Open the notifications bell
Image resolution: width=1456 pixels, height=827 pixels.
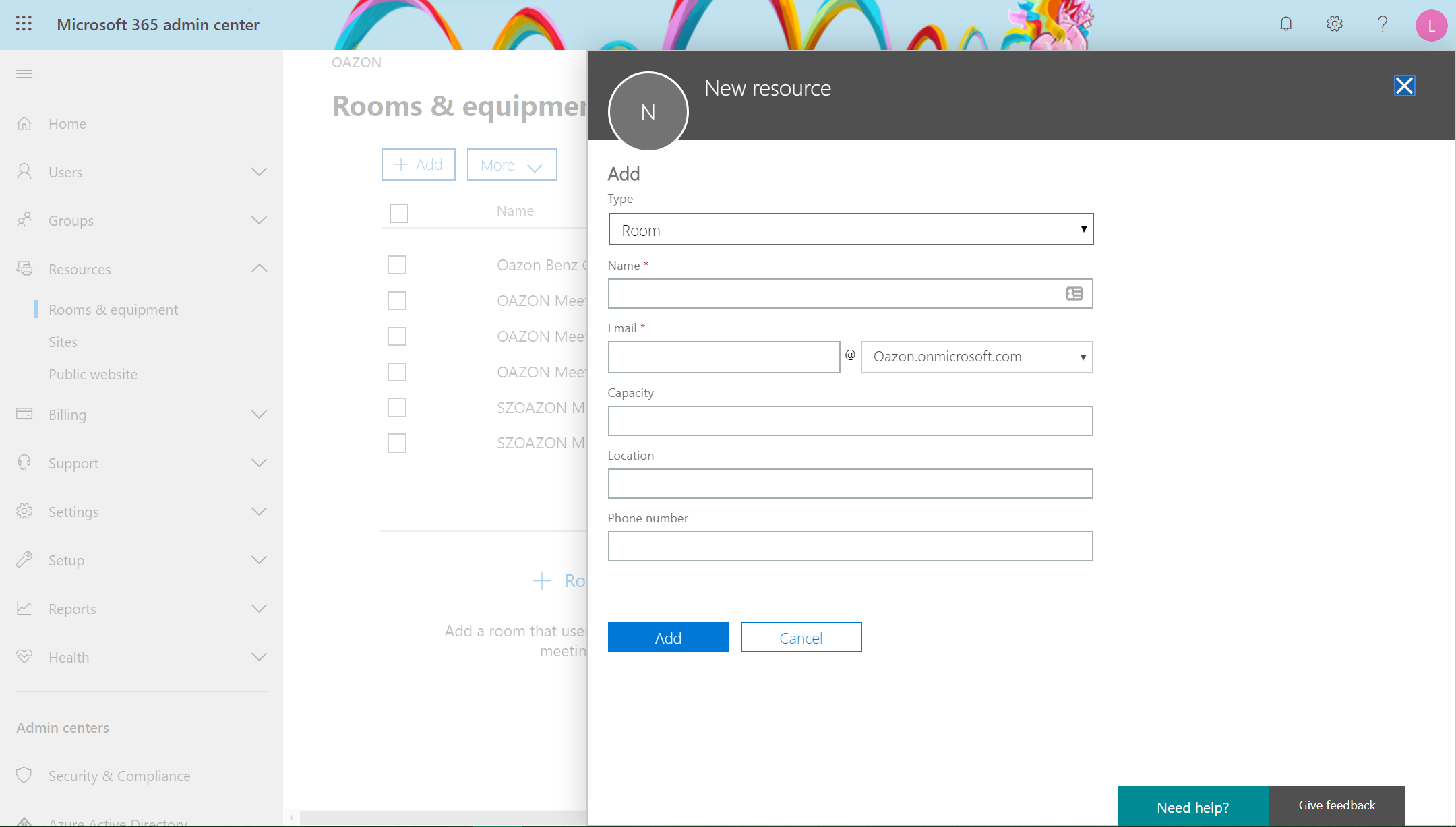1286,24
